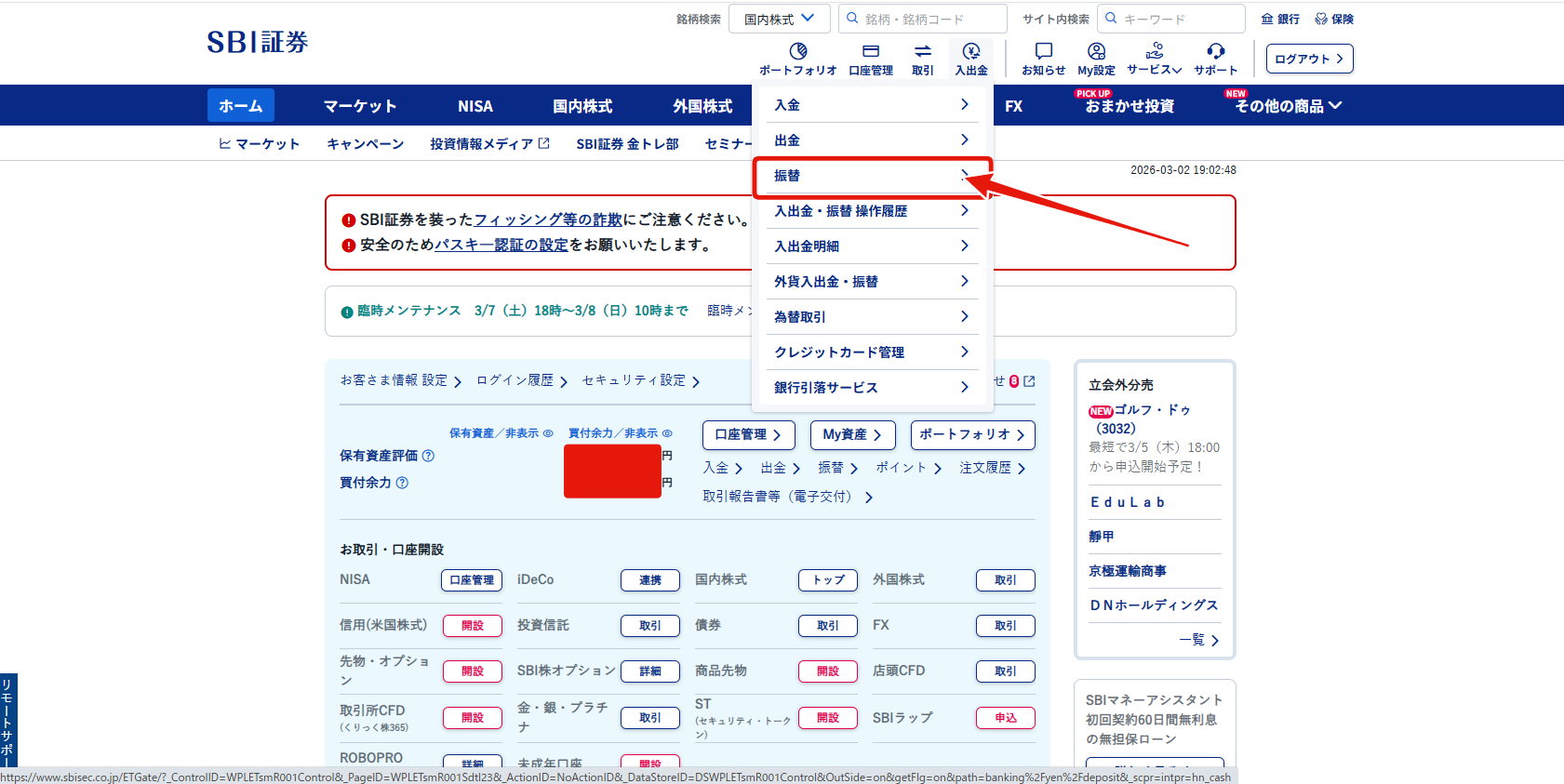Switch to the NISA navigation tab

pyautogui.click(x=475, y=106)
